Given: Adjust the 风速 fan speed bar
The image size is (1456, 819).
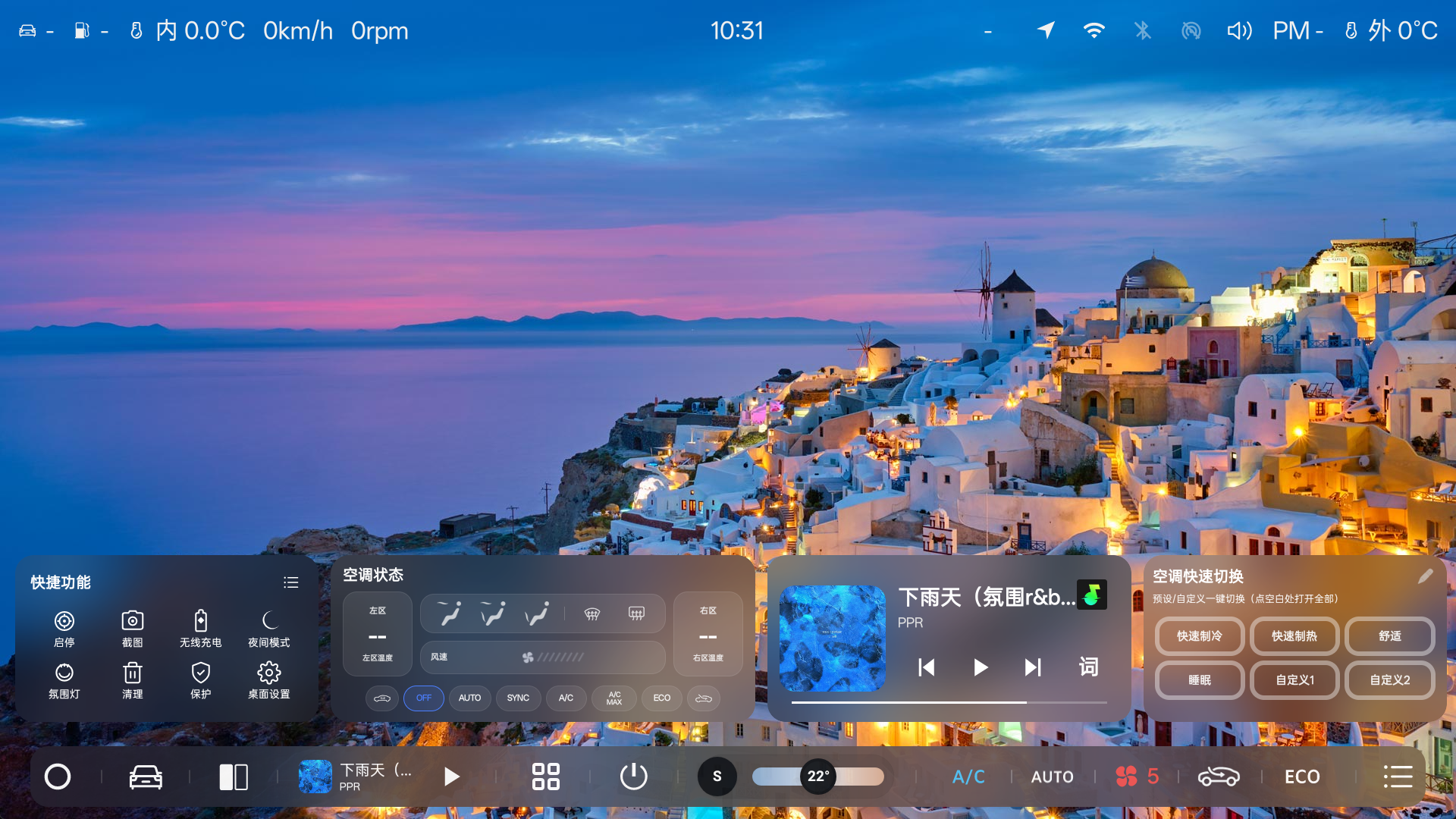Looking at the screenshot, I should pos(543,657).
